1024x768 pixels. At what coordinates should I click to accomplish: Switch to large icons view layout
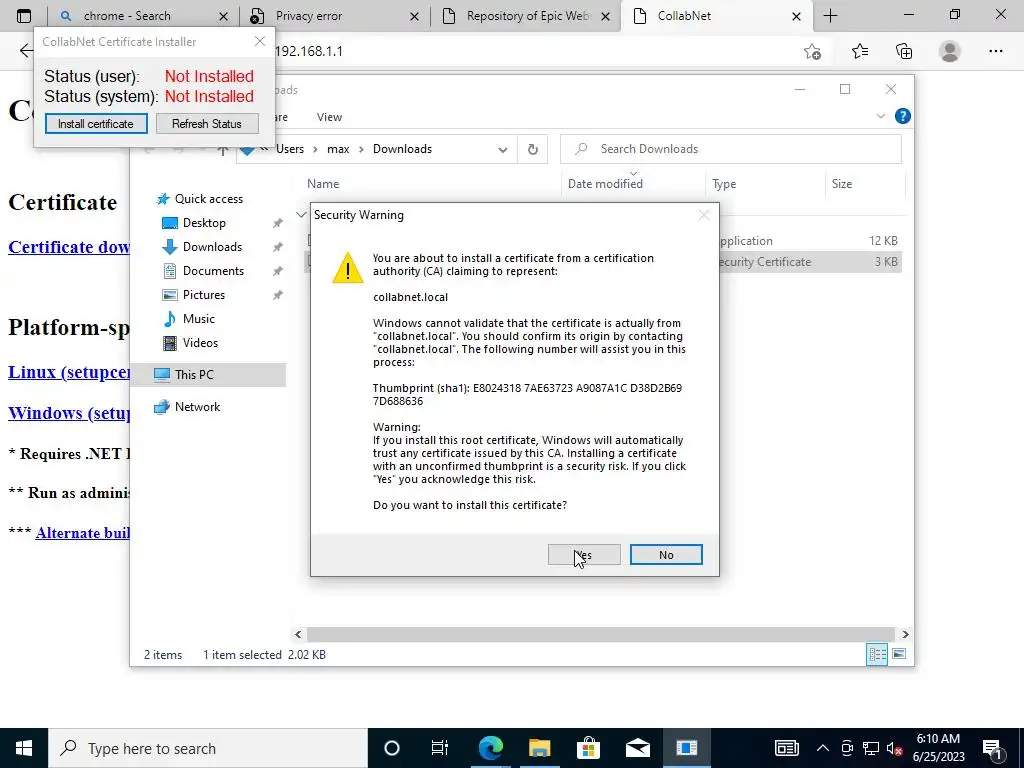(899, 654)
